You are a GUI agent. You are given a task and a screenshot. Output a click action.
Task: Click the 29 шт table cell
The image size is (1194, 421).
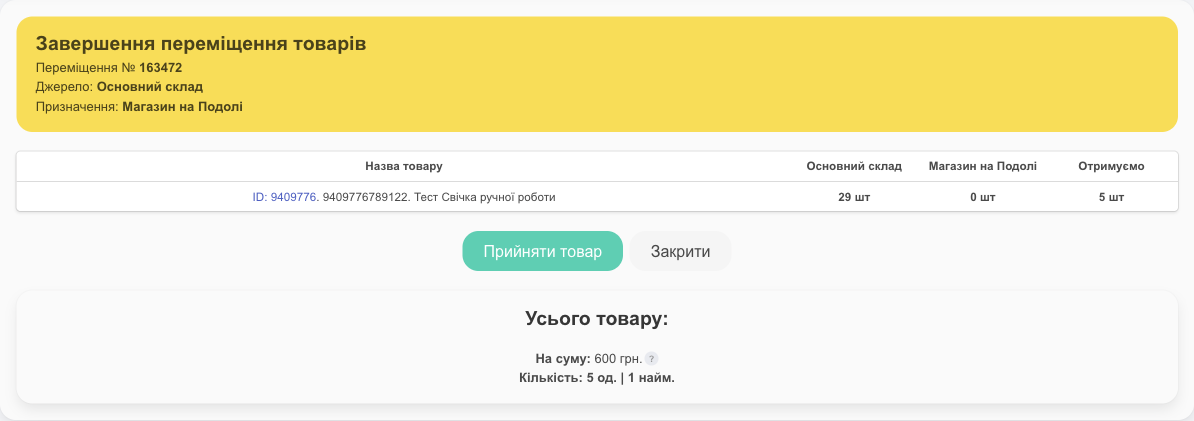[x=854, y=197]
